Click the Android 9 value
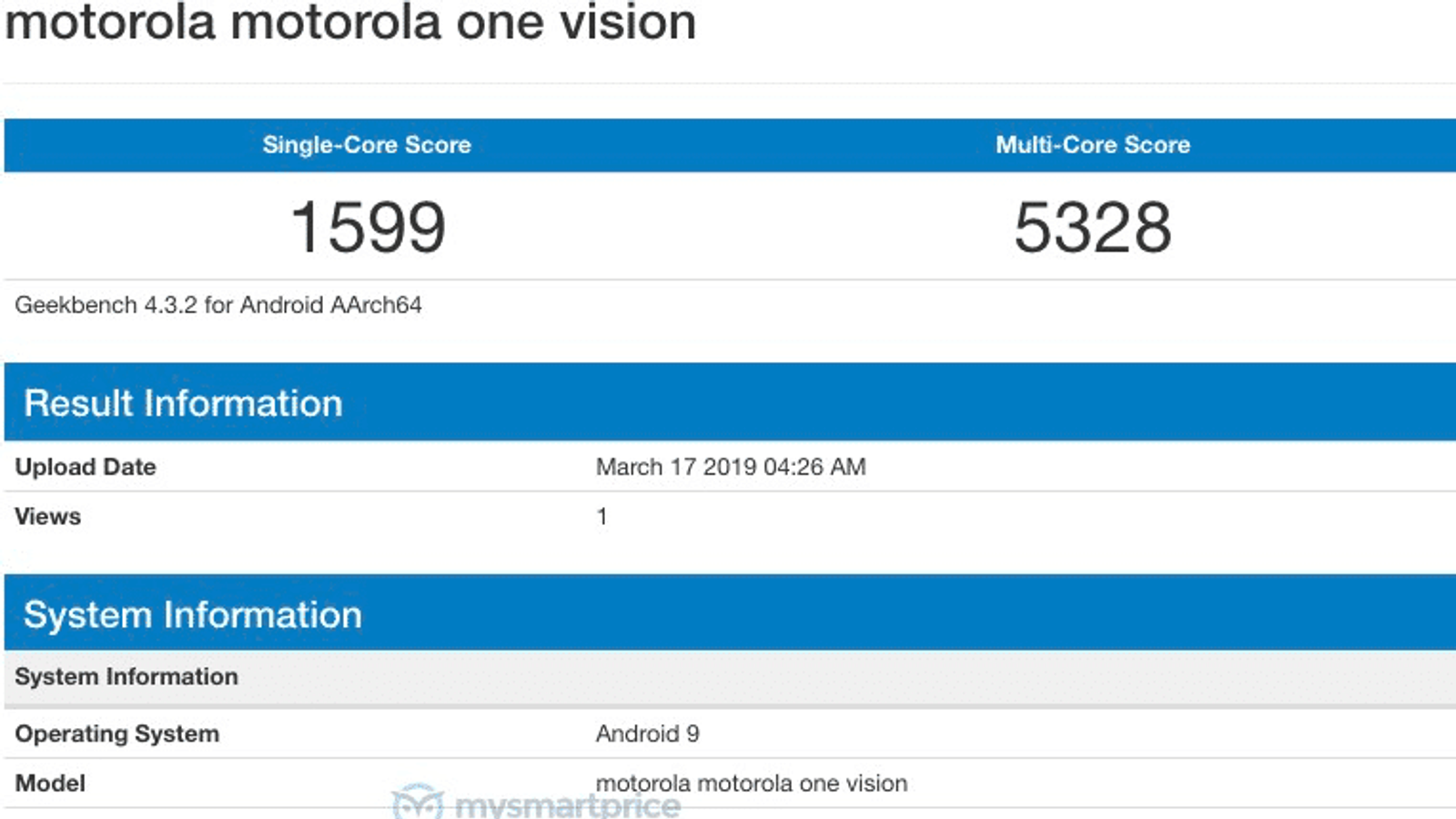Viewport: 1456px width, 819px height. (647, 733)
